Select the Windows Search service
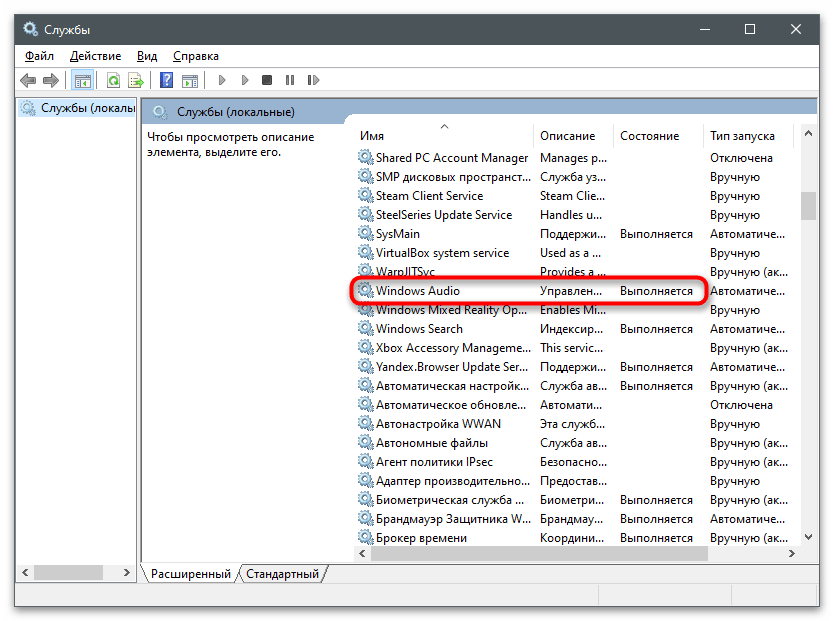Viewport: 834px width, 621px height. pos(574,329)
